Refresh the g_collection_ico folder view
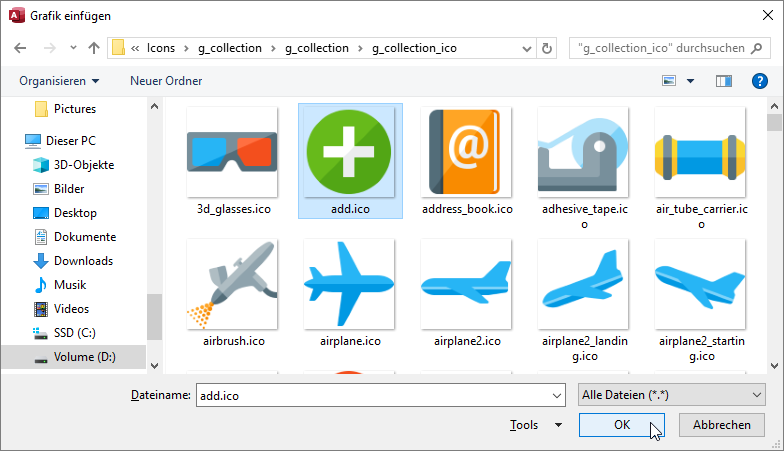The height and width of the screenshot is (451, 784). [547, 48]
